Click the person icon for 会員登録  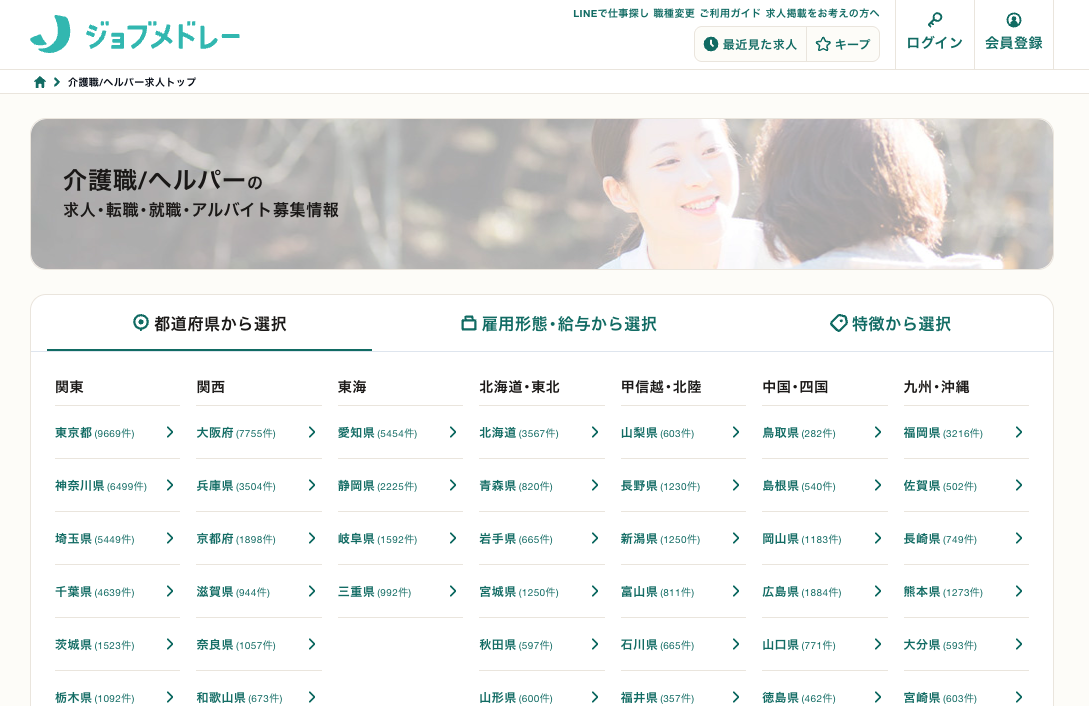(1014, 19)
